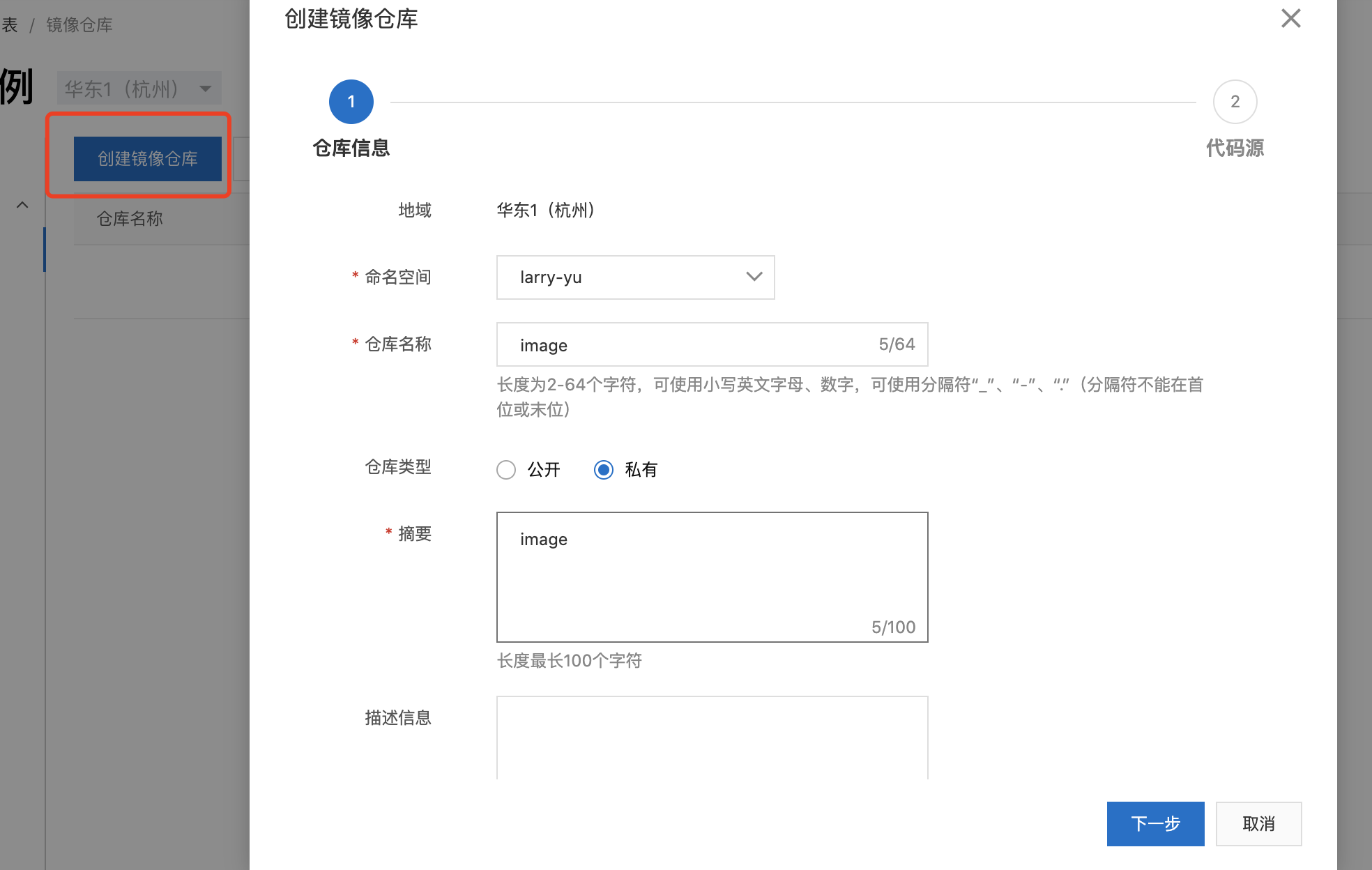
Task: Click the 镜像仓库 breadcrumb item
Action: coord(79,25)
